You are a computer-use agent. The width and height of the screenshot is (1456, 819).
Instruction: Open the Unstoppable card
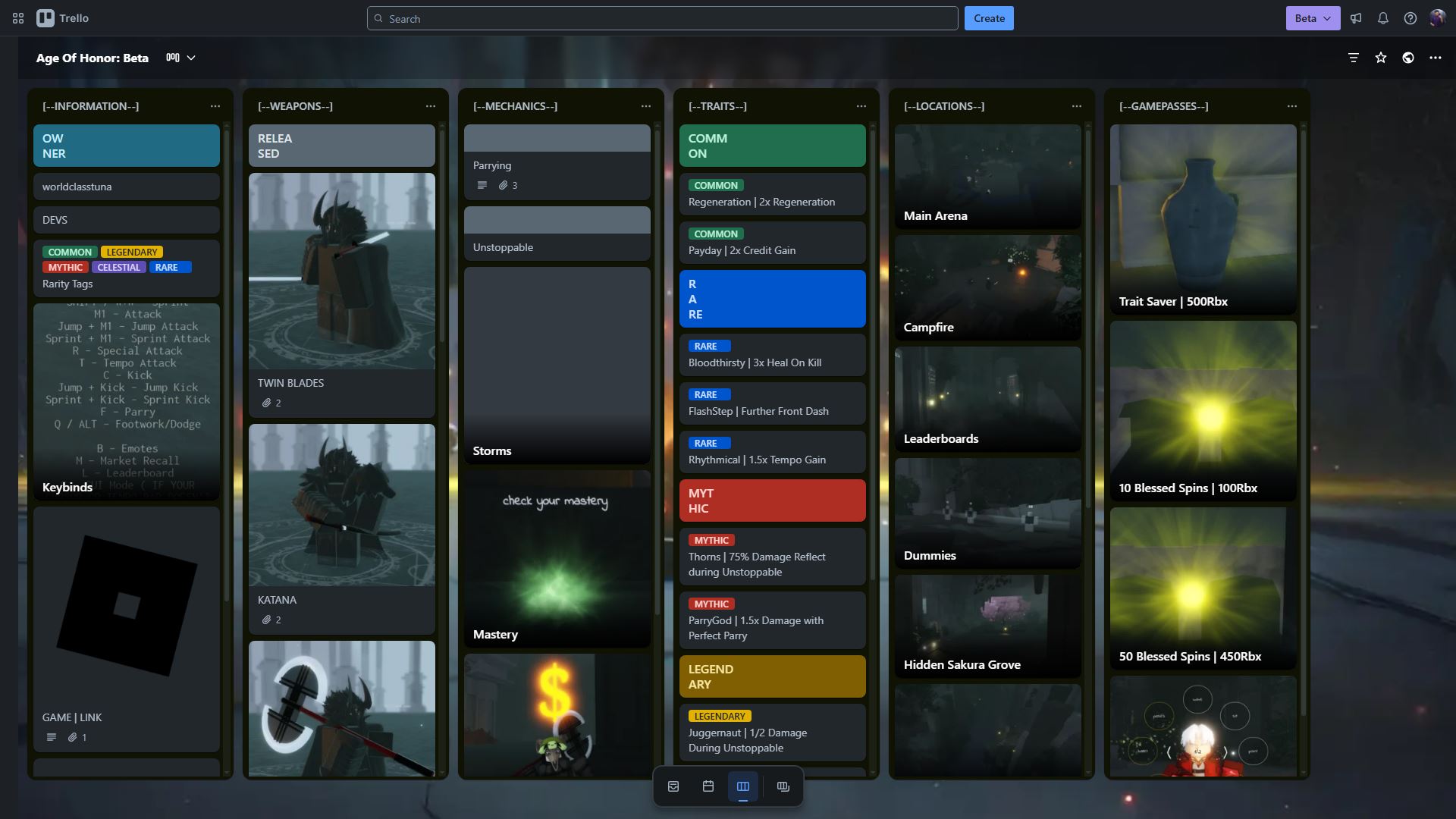click(x=557, y=234)
